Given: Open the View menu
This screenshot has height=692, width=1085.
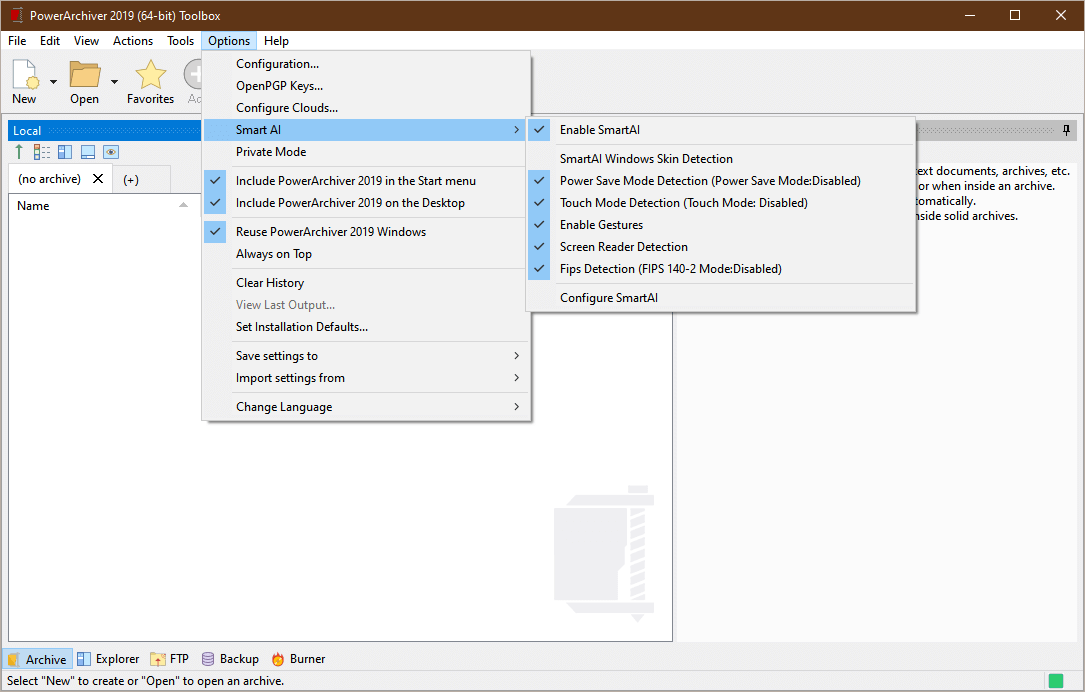Looking at the screenshot, I should [86, 41].
